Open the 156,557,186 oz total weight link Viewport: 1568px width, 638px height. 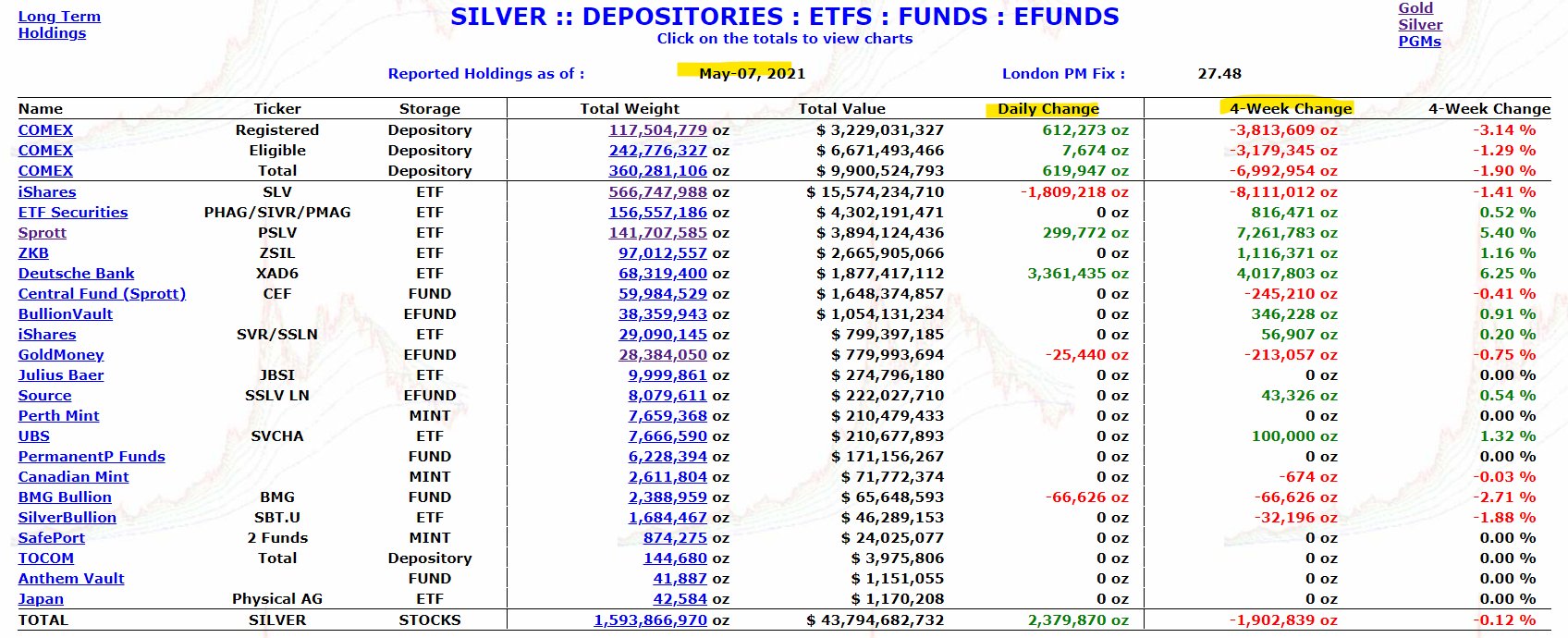[x=657, y=213]
